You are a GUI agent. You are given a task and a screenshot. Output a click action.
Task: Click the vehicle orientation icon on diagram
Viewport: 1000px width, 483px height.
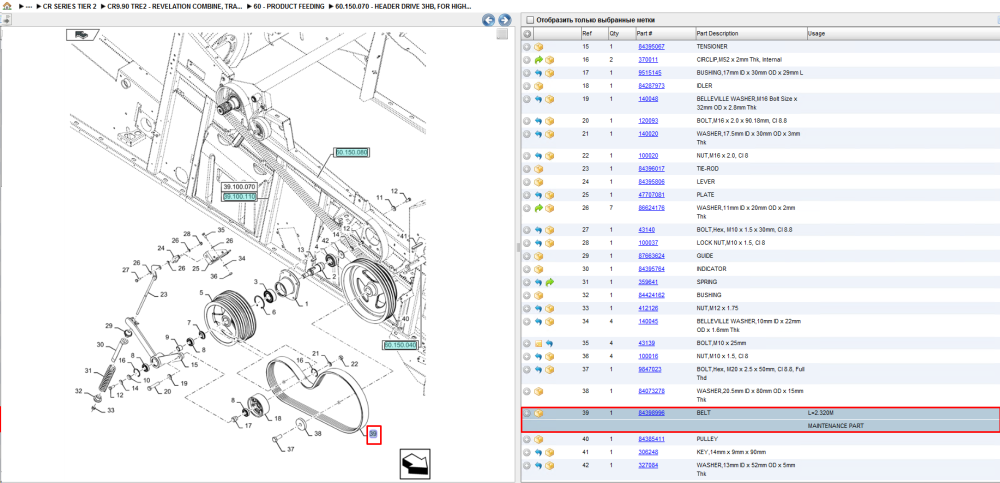[81, 34]
